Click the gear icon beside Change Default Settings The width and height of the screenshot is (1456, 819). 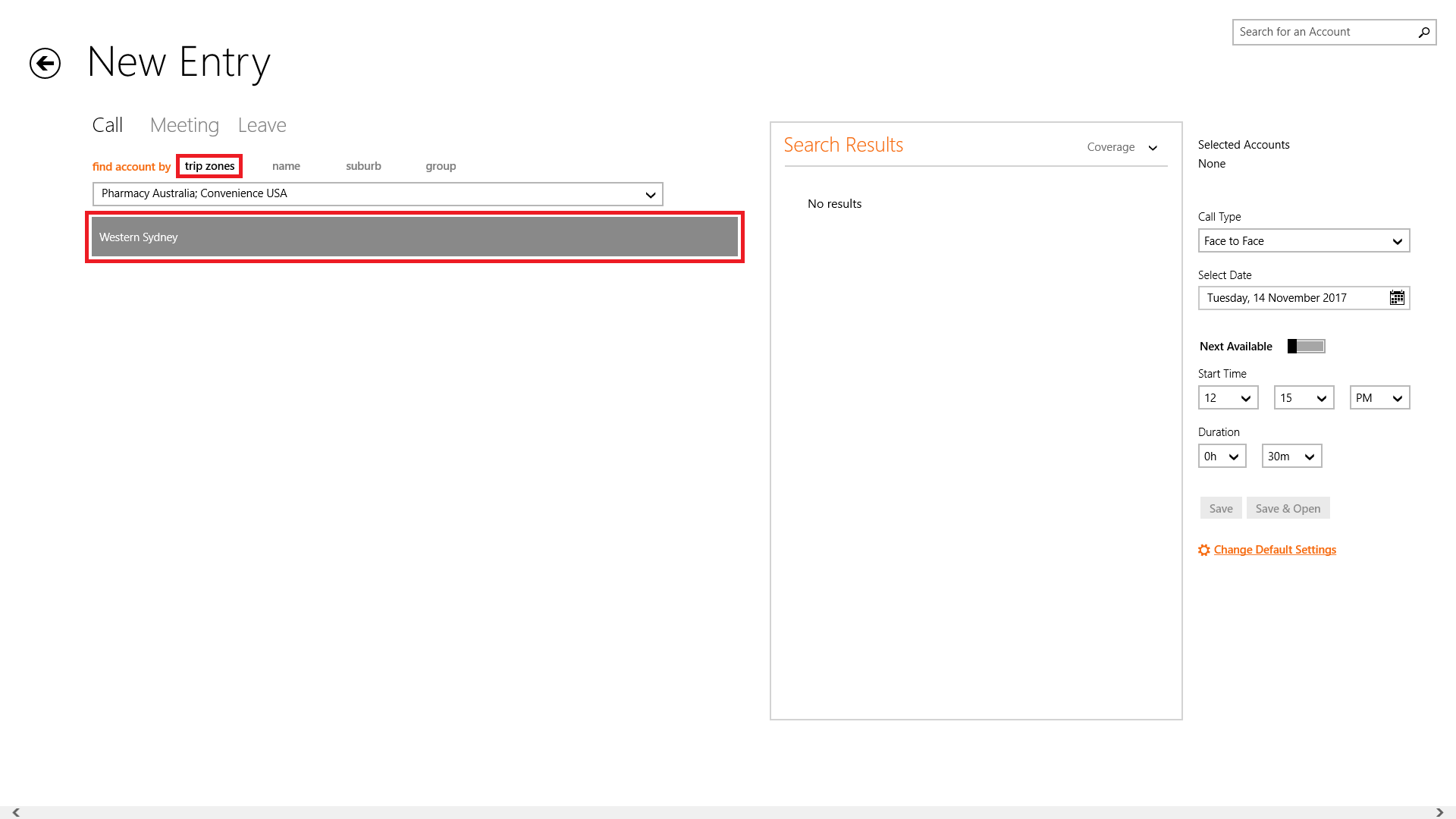(1203, 551)
